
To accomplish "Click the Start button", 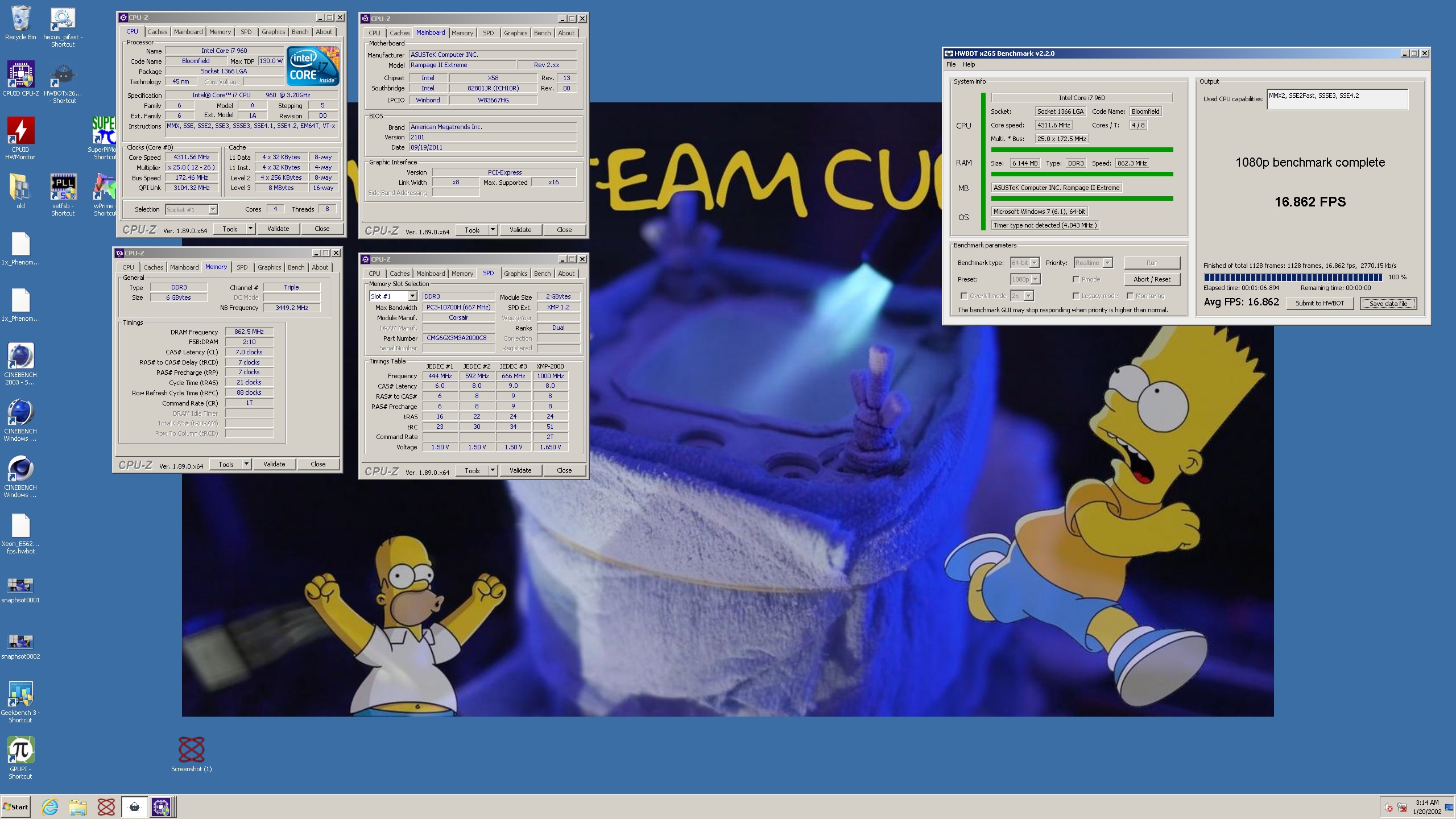I will coord(16,806).
